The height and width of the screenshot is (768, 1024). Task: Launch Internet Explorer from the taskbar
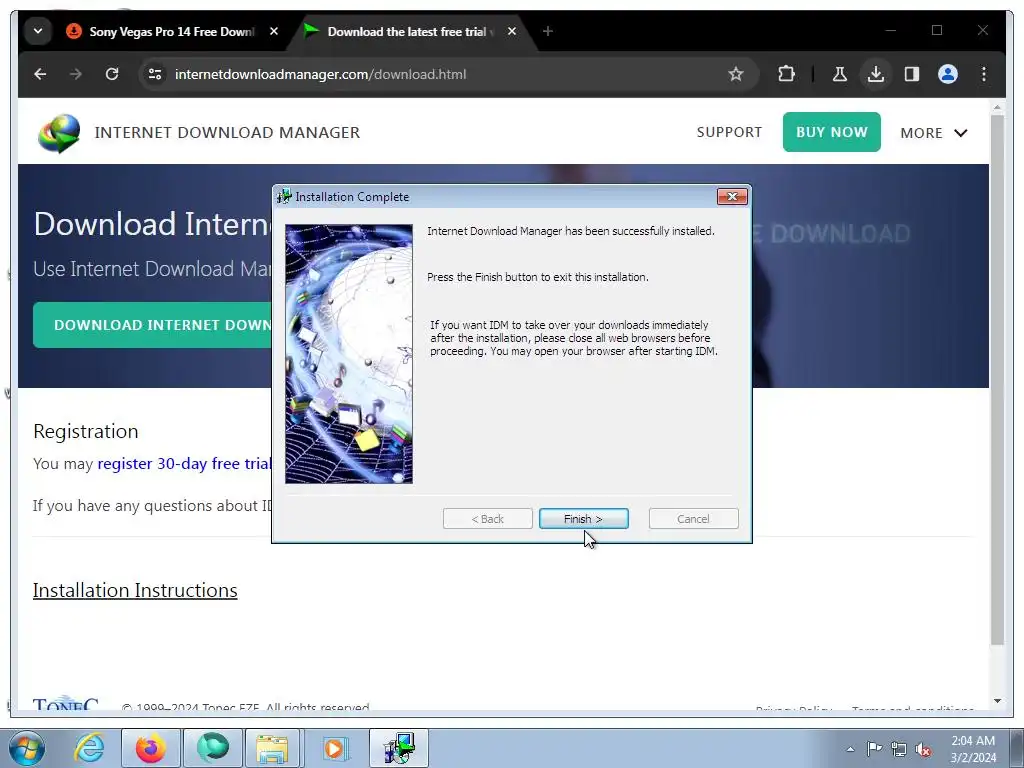88,748
